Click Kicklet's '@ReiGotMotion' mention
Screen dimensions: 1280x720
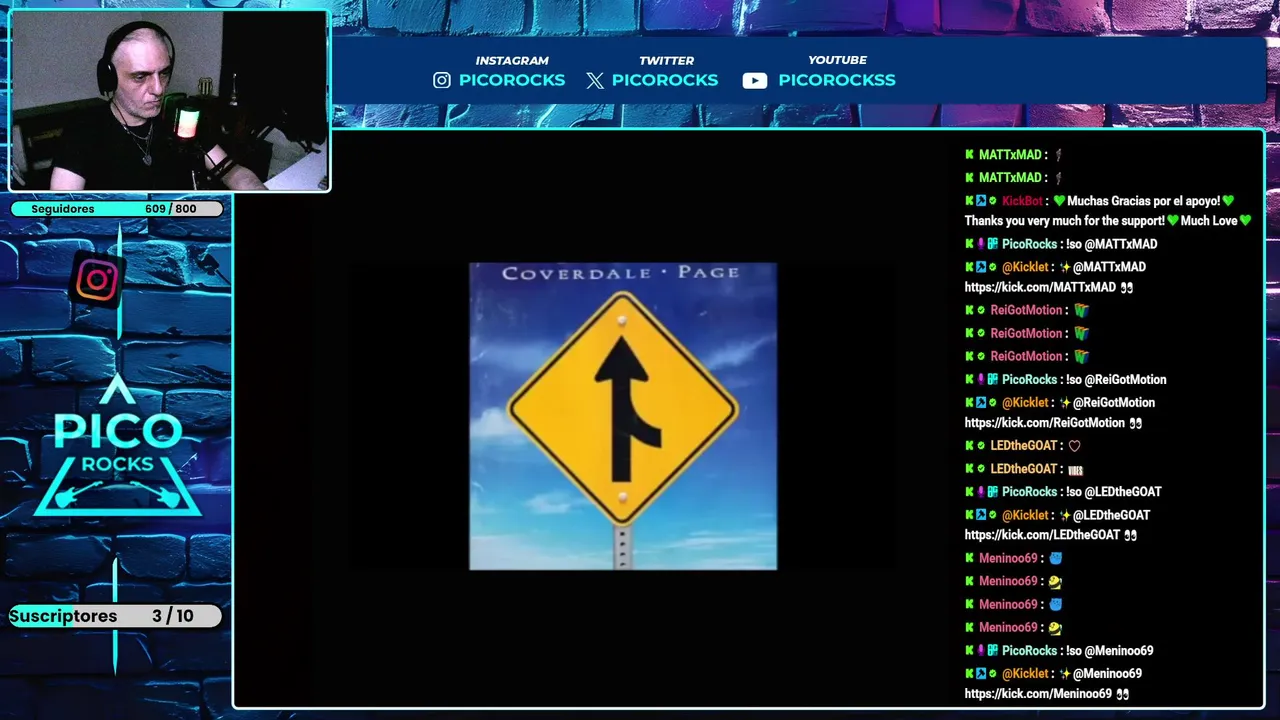pos(1114,403)
